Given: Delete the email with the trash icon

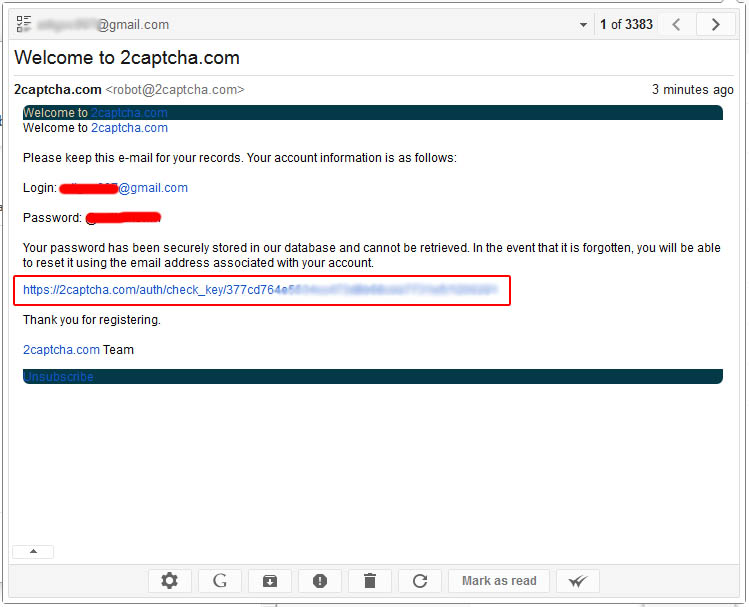Looking at the screenshot, I should point(370,581).
